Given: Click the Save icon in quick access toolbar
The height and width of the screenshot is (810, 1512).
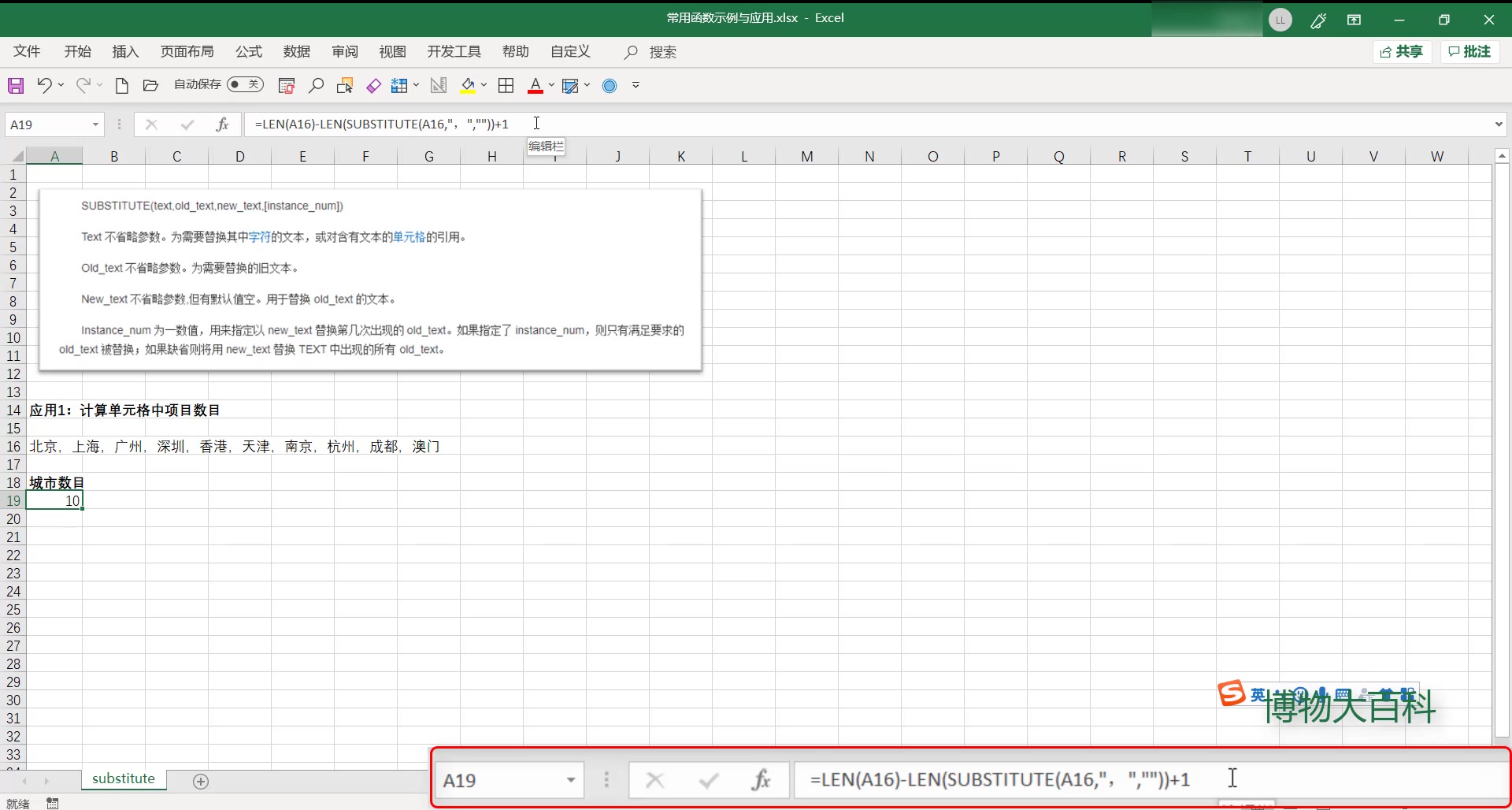Looking at the screenshot, I should point(16,85).
